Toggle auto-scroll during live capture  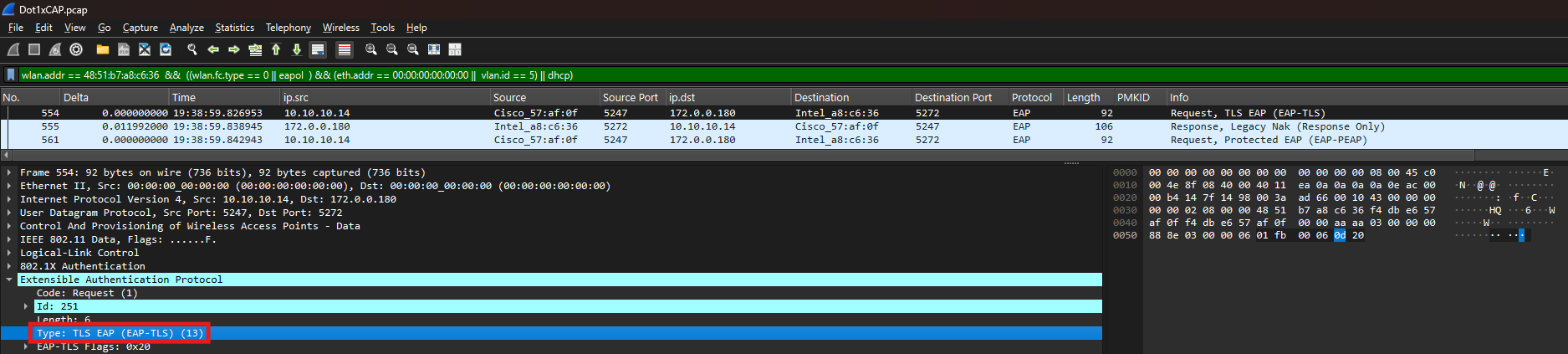[x=318, y=50]
